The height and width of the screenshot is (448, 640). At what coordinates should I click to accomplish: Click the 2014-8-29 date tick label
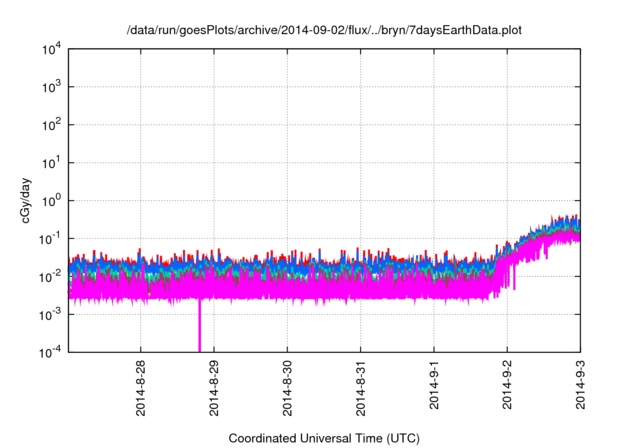point(214,388)
